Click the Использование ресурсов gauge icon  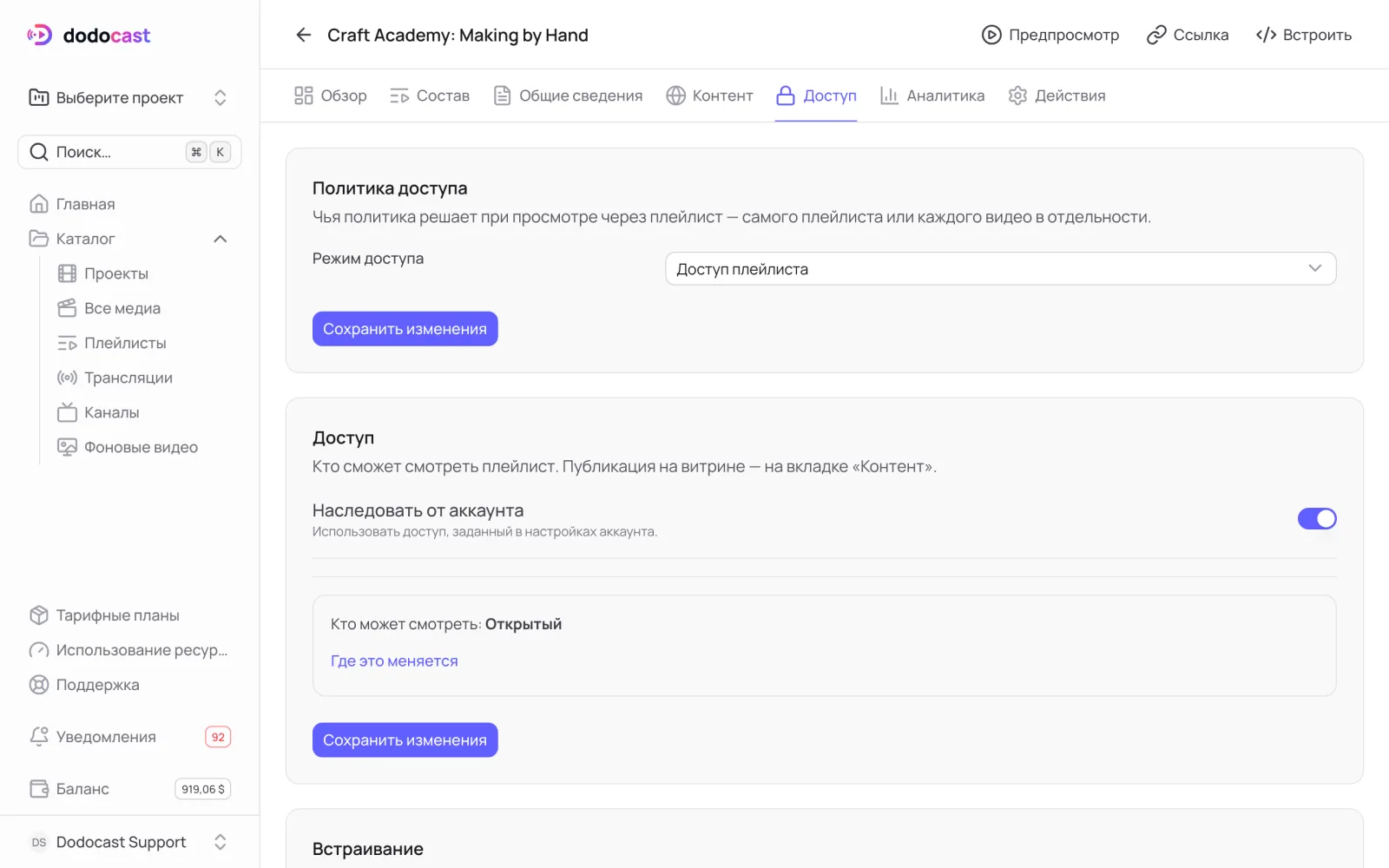(39, 650)
